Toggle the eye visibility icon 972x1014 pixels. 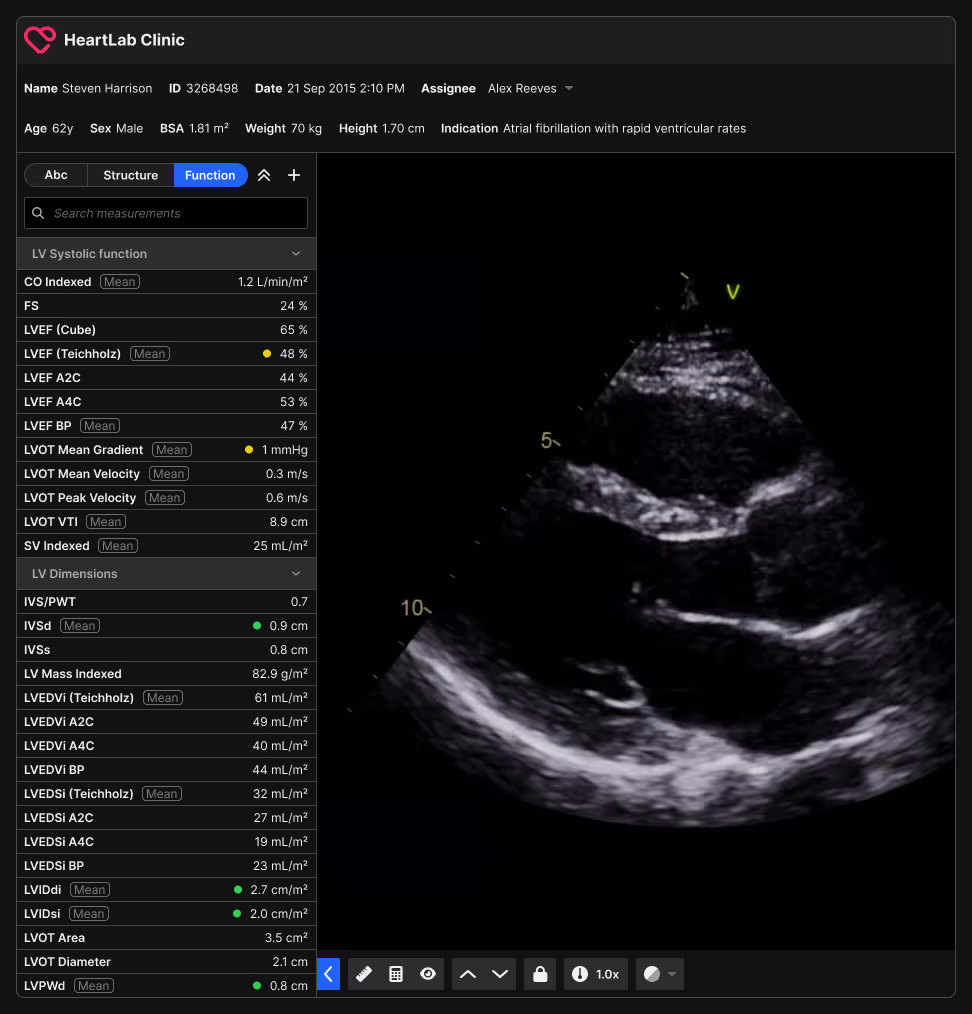[x=428, y=974]
